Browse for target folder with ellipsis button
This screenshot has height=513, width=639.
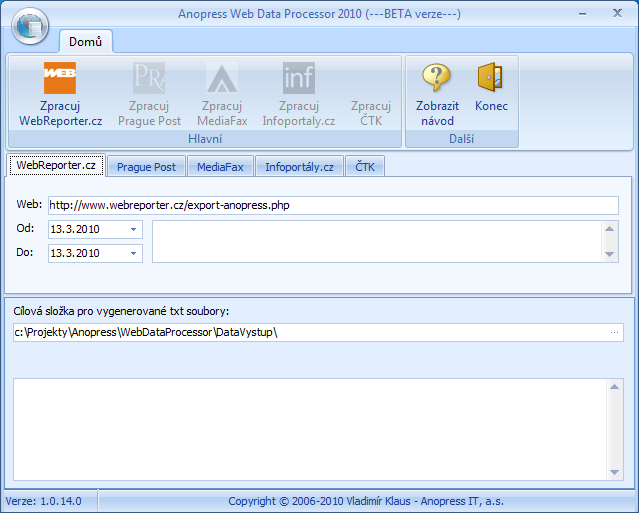(x=614, y=332)
